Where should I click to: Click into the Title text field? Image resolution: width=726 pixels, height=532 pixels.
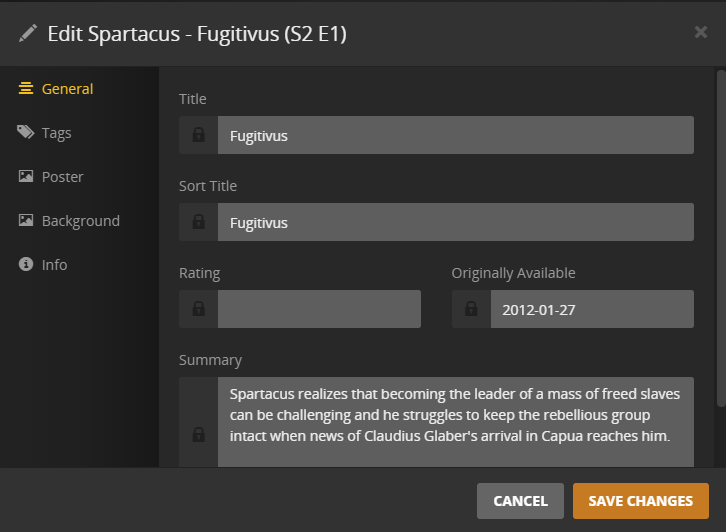tap(455, 135)
